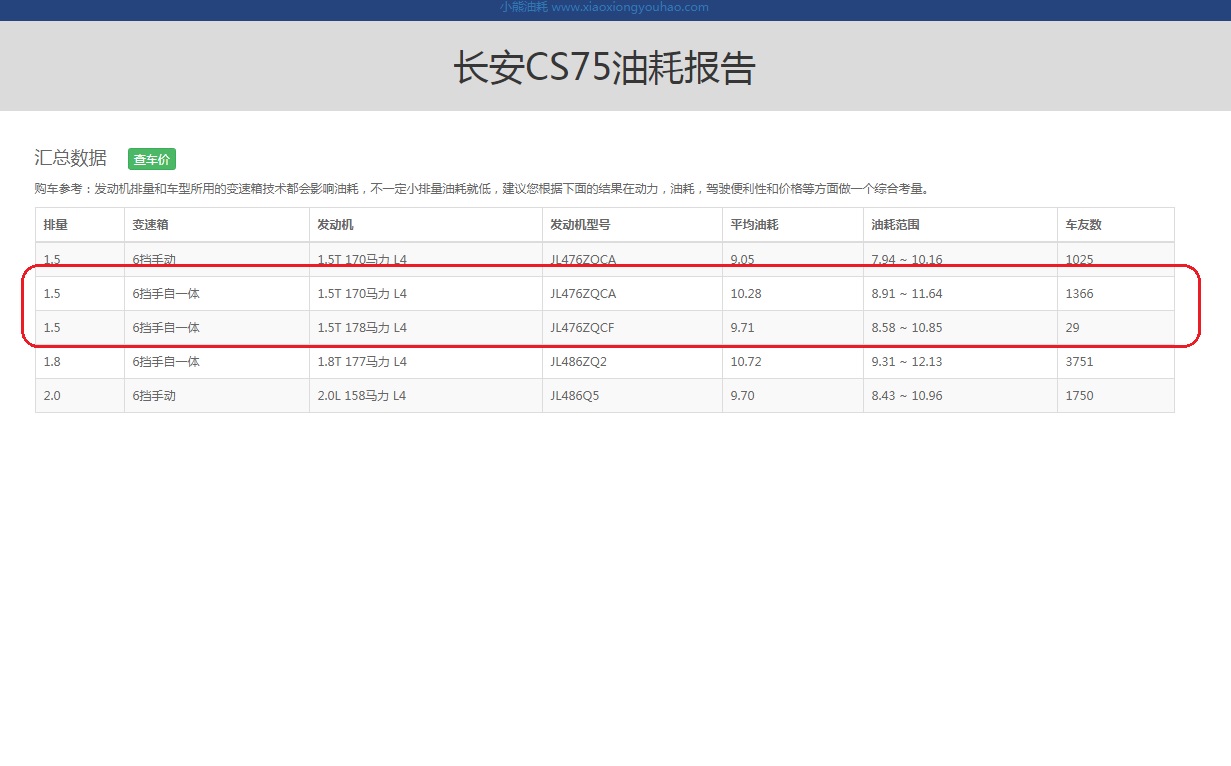Select engine model JL486Q5
Screen dimensions: 1231x766
pos(575,396)
